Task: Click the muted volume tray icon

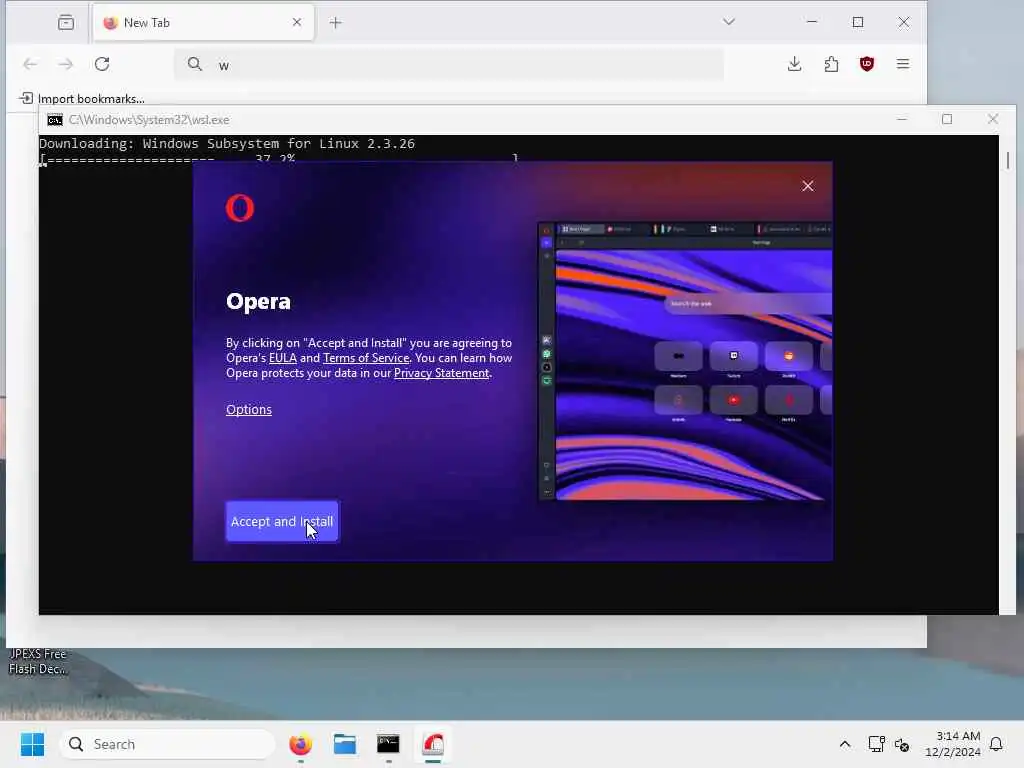Action: 902,744
